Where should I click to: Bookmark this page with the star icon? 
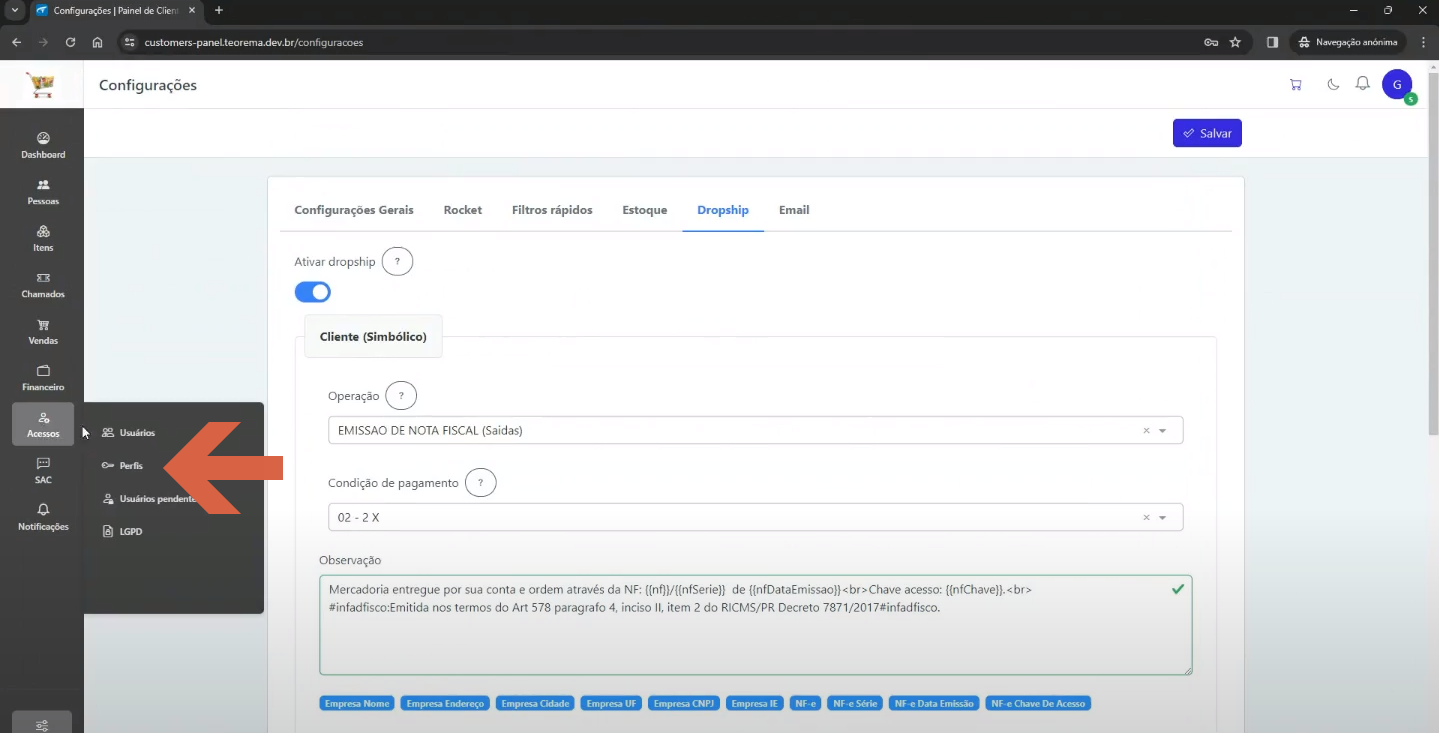point(1235,42)
